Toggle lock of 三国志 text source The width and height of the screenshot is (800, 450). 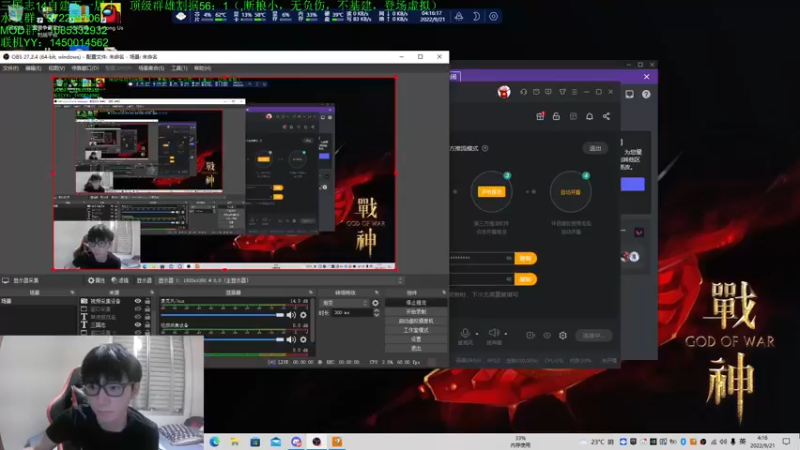[147, 324]
